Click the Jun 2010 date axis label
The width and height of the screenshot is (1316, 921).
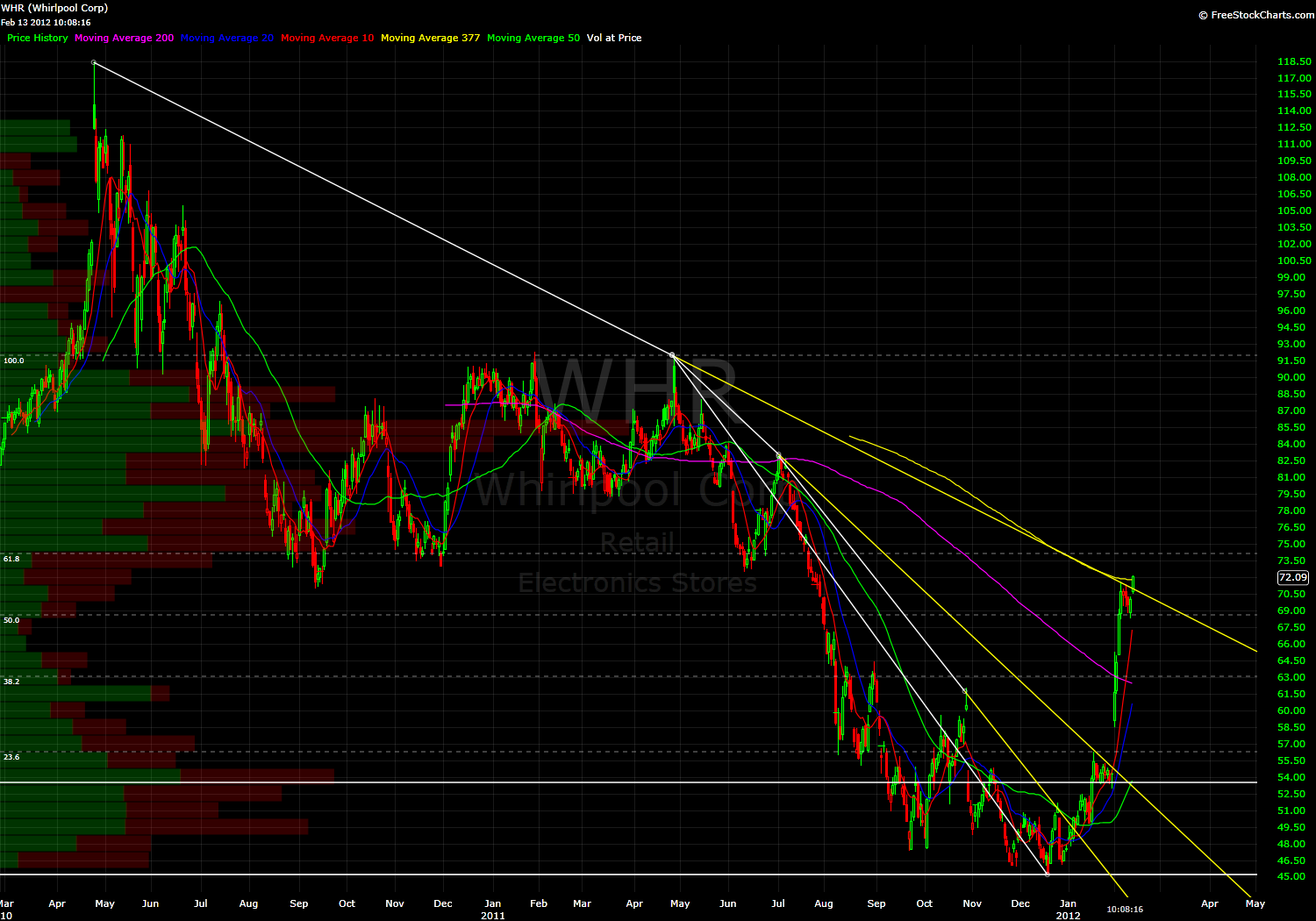coord(150,903)
